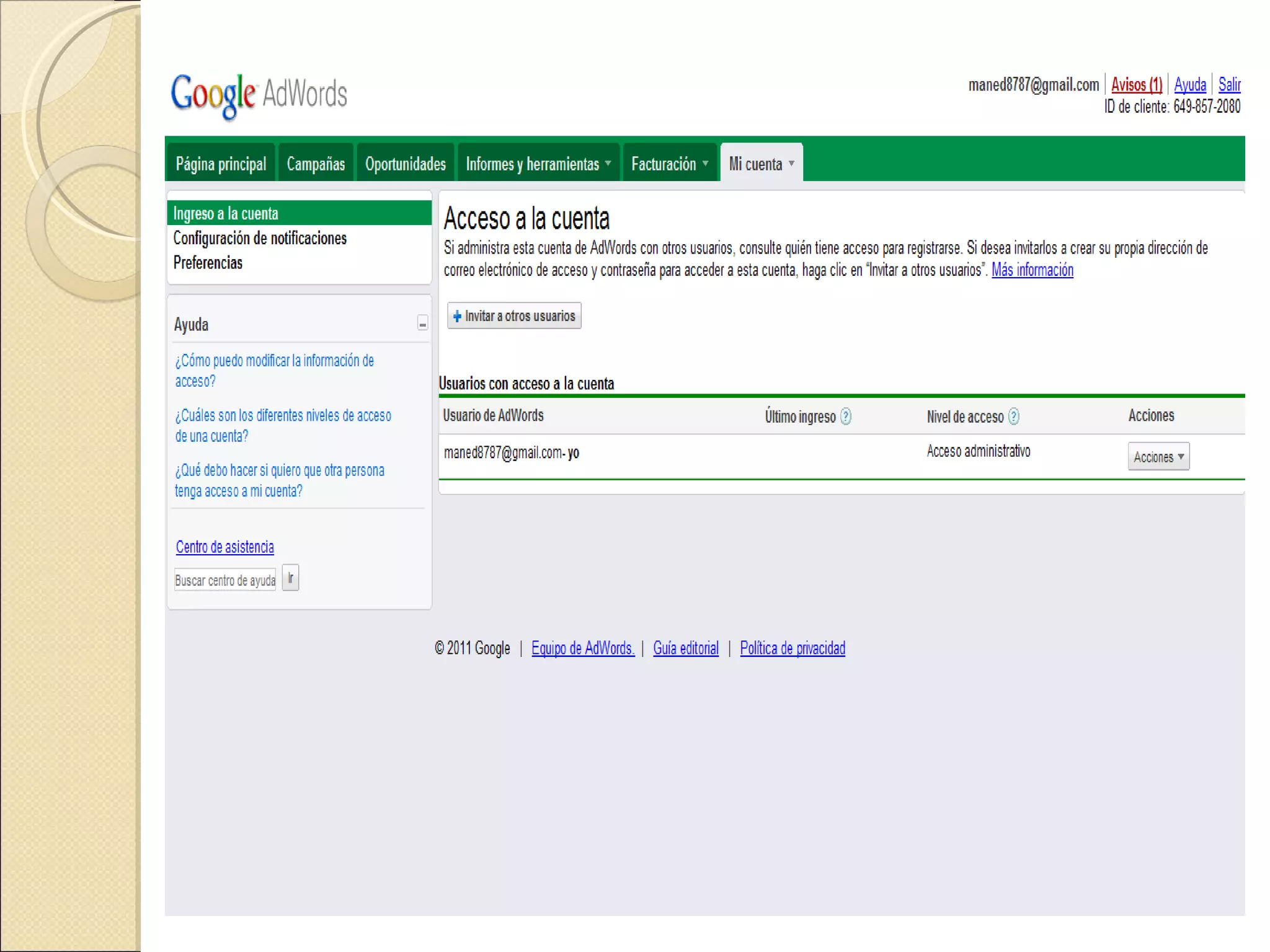Click Invitar a otros usuarios button
Screen dimensions: 1270x952
point(514,316)
